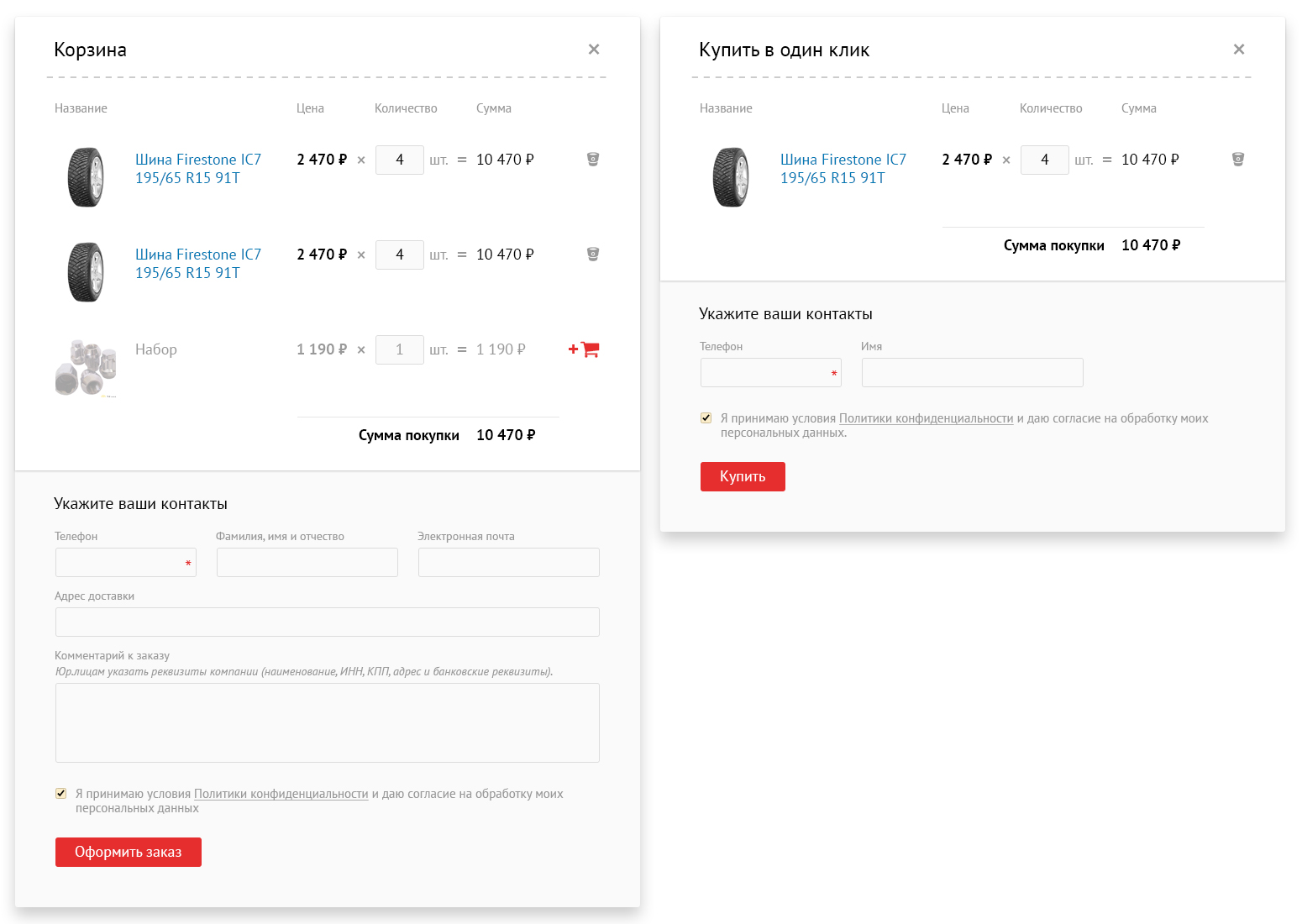Close the Корзина dialog
The width and height of the screenshot is (1302, 924).
click(594, 50)
